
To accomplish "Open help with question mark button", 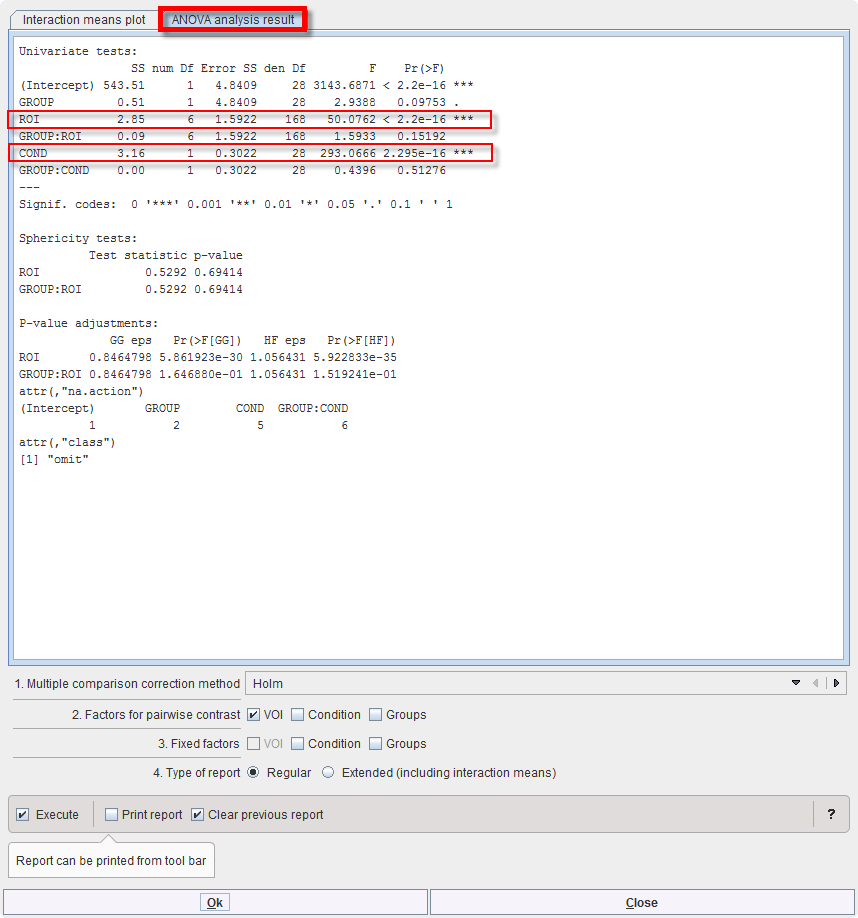I will tap(831, 814).
